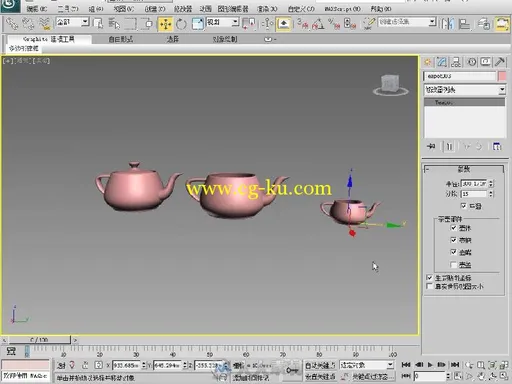Viewport: 512px width, 384px height.
Task: Toggle Show End Result in modifier stack
Action: pyautogui.click(x=450, y=146)
